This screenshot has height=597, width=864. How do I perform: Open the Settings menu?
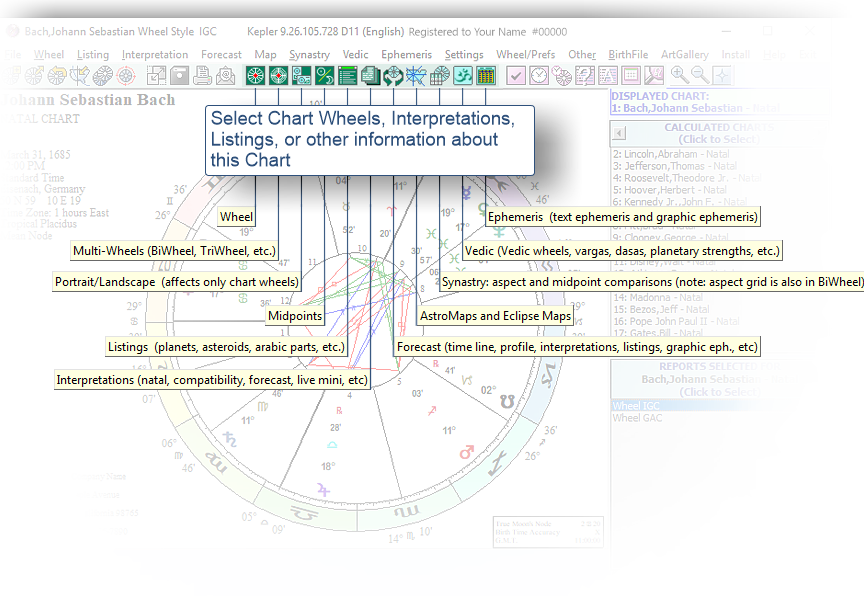click(x=464, y=54)
